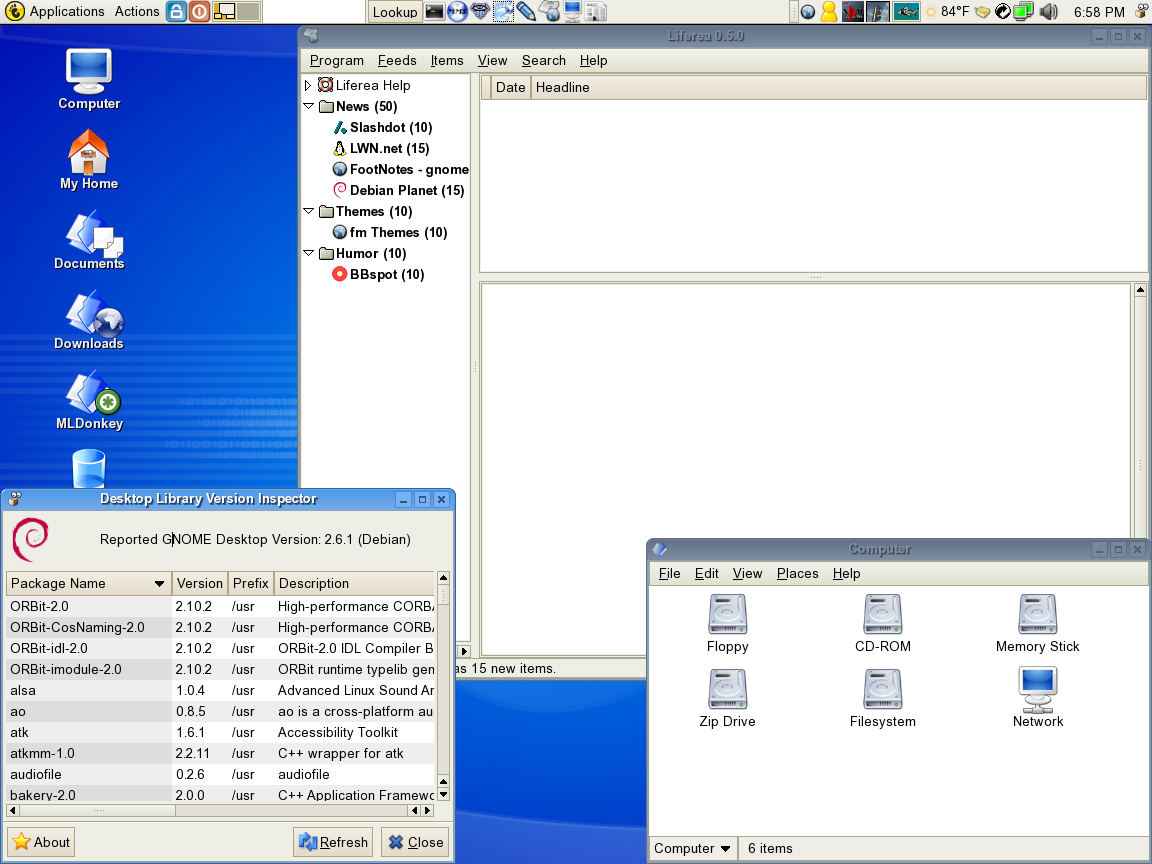This screenshot has height=864, width=1152.
Task: Open the pencil text editor launcher
Action: (525, 11)
